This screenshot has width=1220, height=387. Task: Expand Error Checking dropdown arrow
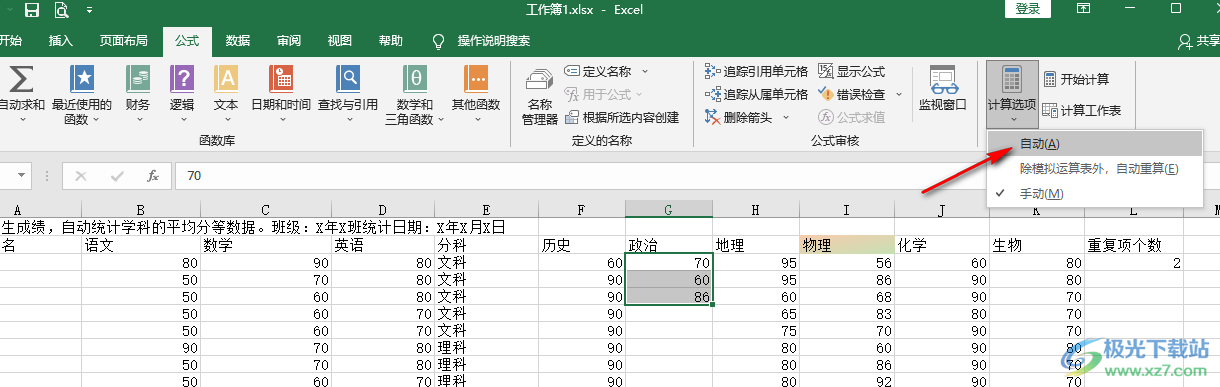coord(898,94)
